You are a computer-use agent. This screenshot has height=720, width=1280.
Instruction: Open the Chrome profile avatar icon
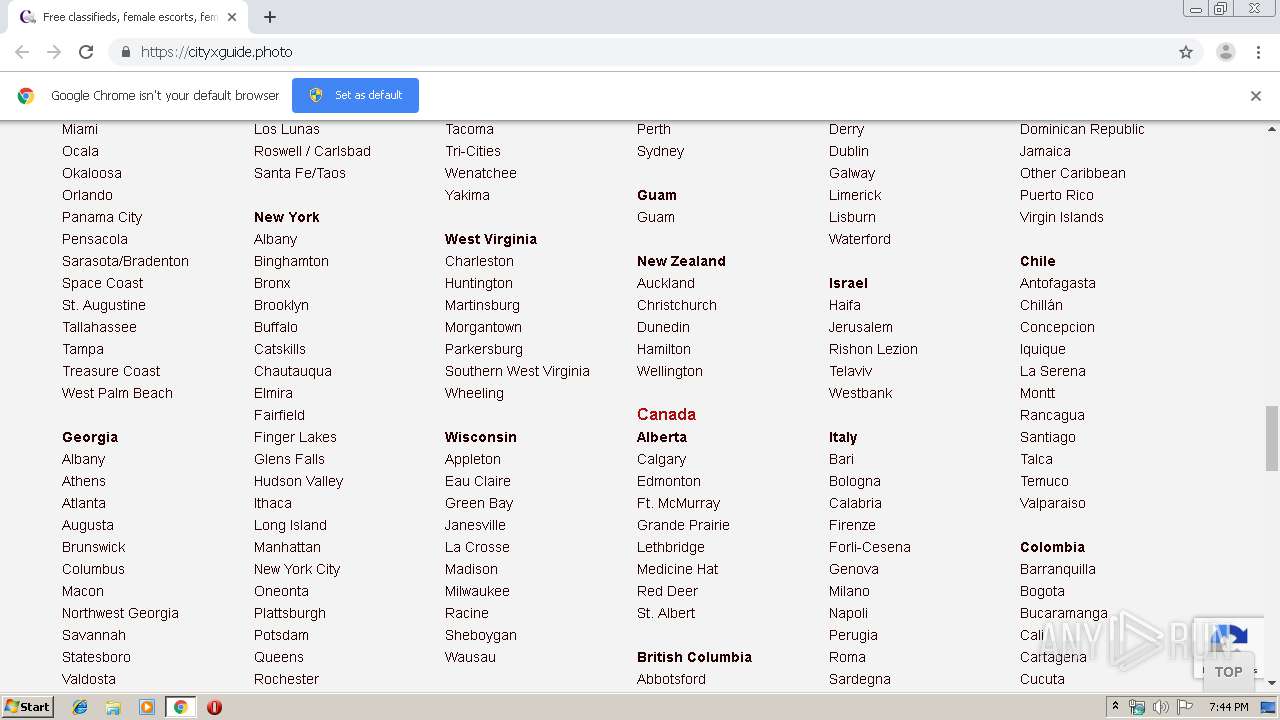(x=1226, y=52)
